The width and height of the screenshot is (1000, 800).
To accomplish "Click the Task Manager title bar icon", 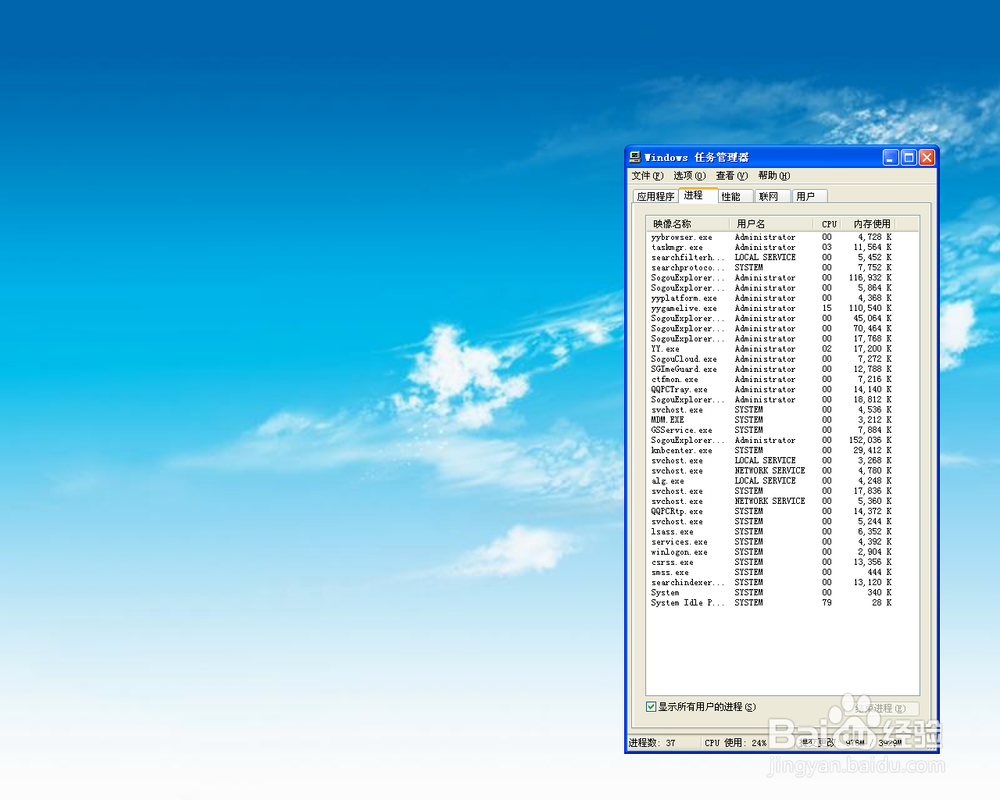I will point(635,157).
